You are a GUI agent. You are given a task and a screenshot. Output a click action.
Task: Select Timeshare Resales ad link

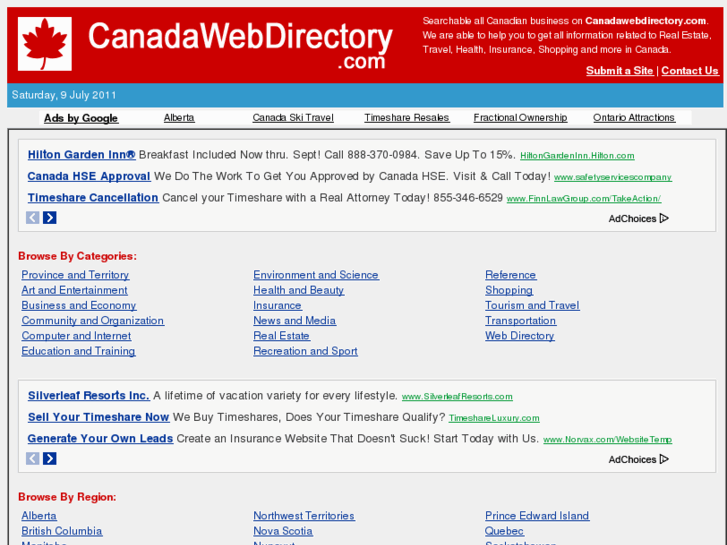(407, 118)
